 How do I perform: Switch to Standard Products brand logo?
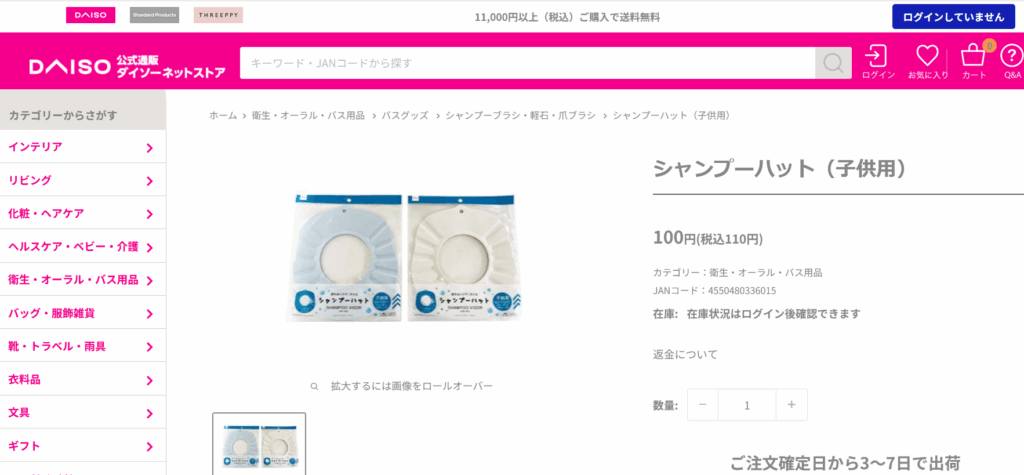pos(154,15)
